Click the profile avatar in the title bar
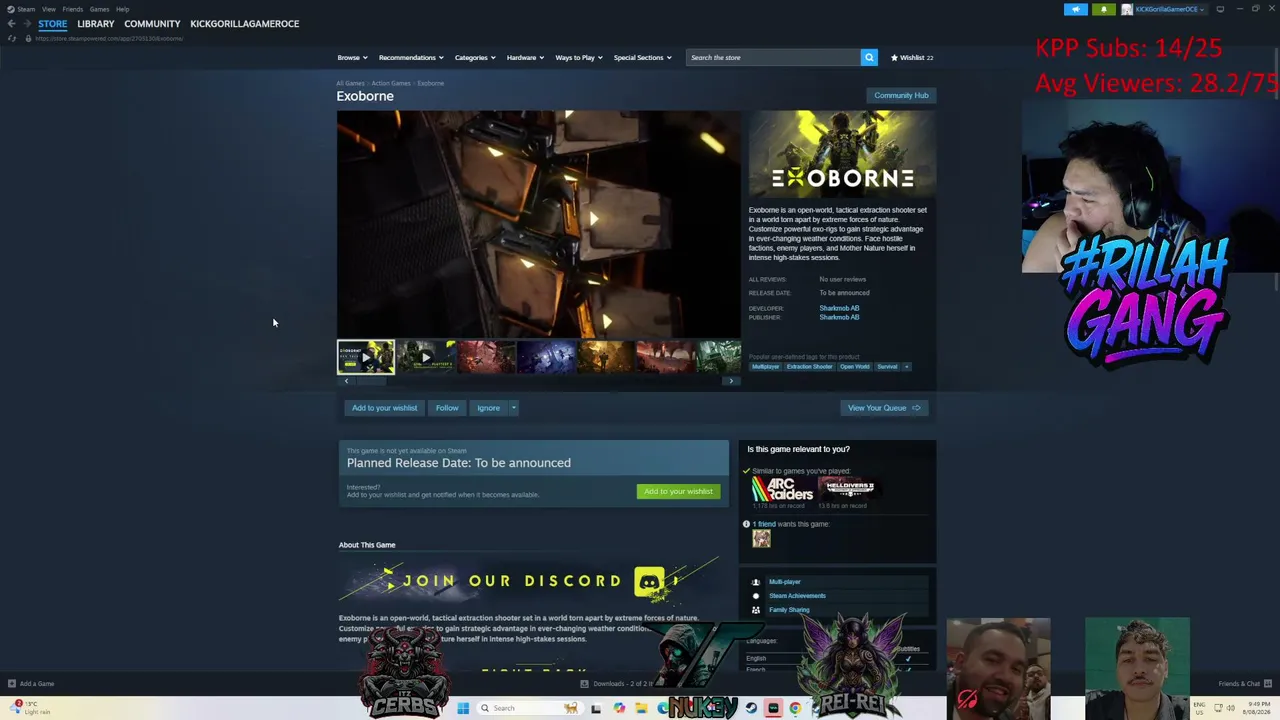The image size is (1280, 720). click(1127, 9)
